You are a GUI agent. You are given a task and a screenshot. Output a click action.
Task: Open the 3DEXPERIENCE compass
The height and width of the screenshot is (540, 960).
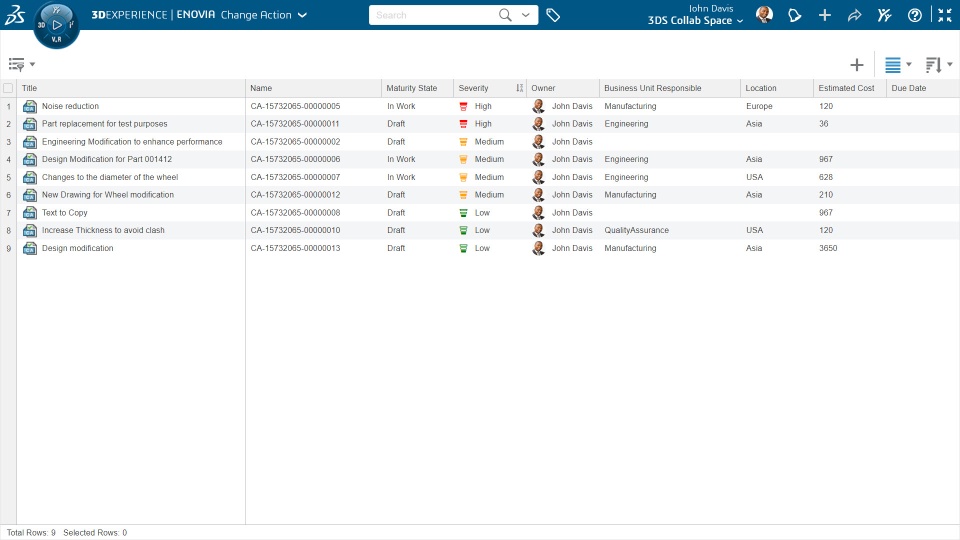56,25
